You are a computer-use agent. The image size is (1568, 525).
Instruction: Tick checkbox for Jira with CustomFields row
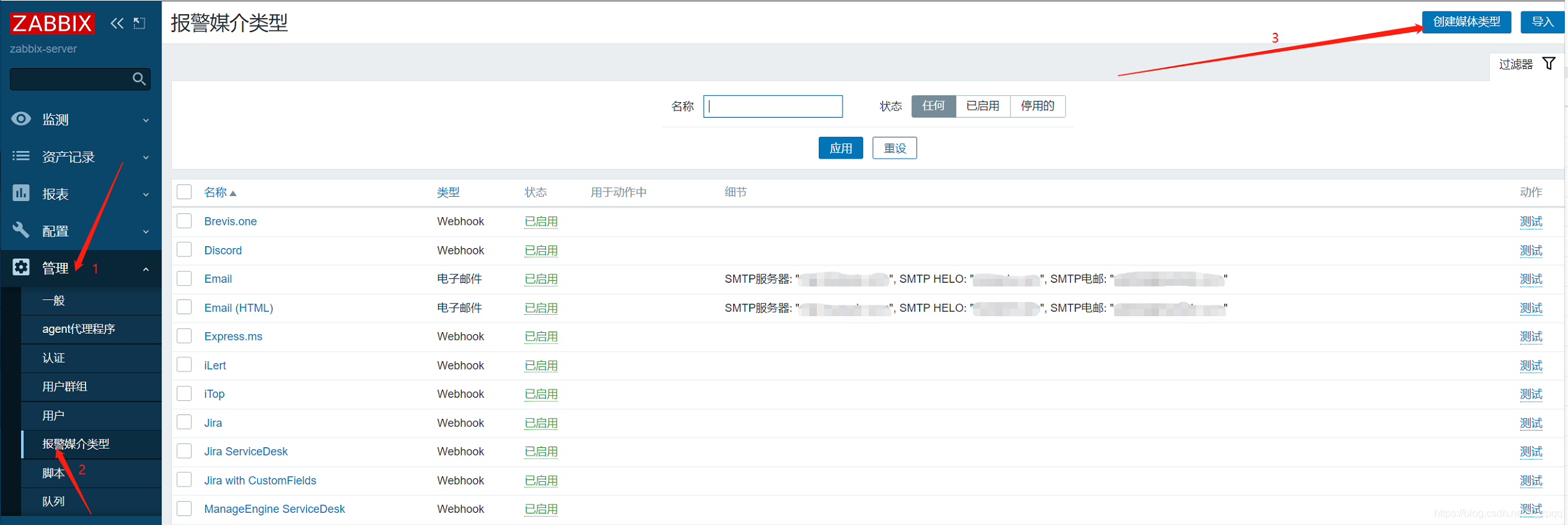pyautogui.click(x=185, y=480)
